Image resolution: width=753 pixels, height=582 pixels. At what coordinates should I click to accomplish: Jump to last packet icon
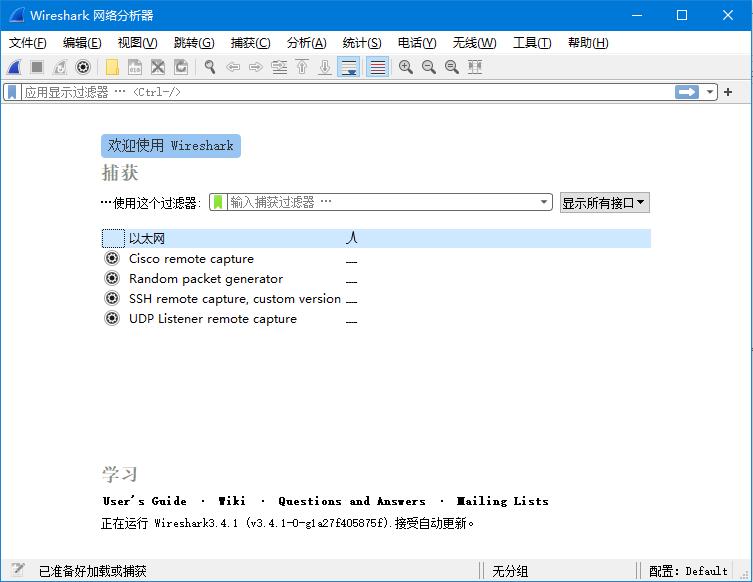[x=325, y=67]
